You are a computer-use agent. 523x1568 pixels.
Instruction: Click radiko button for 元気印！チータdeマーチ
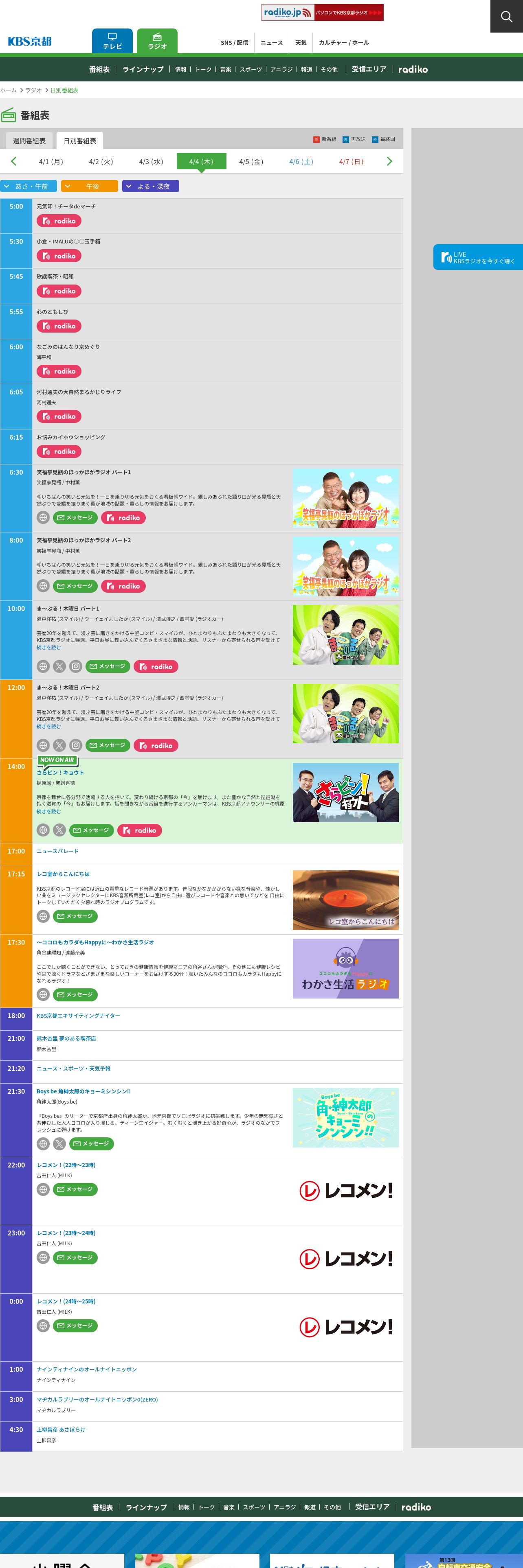point(59,221)
